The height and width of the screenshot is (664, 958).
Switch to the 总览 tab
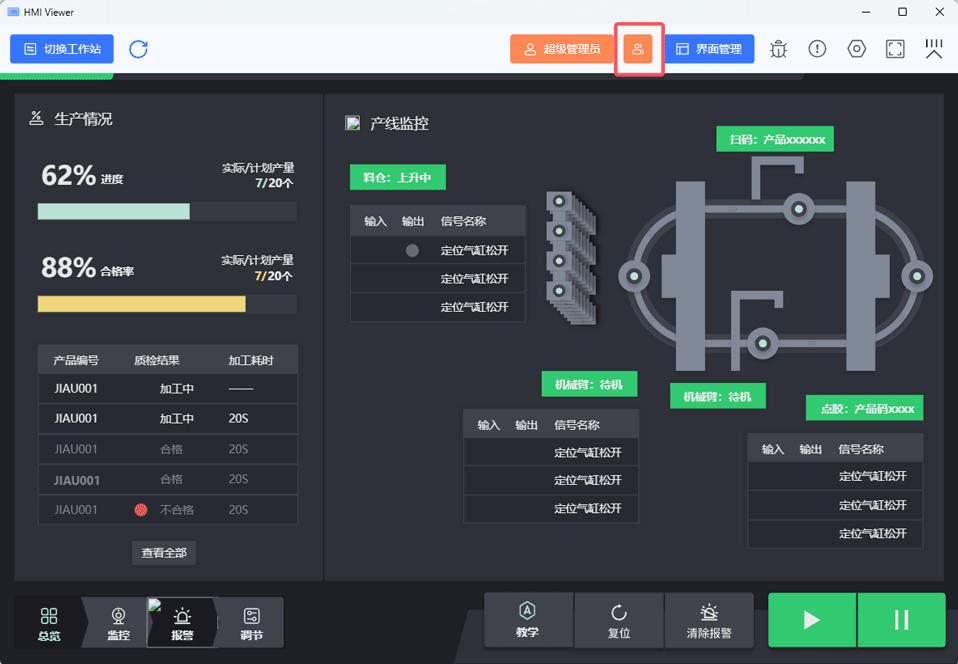tap(49, 622)
